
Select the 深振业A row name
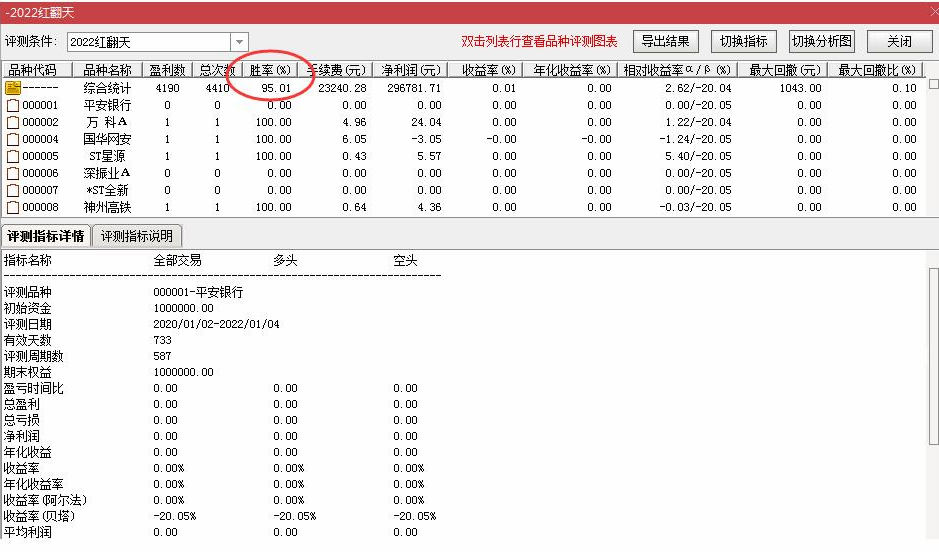pyautogui.click(x=107, y=174)
